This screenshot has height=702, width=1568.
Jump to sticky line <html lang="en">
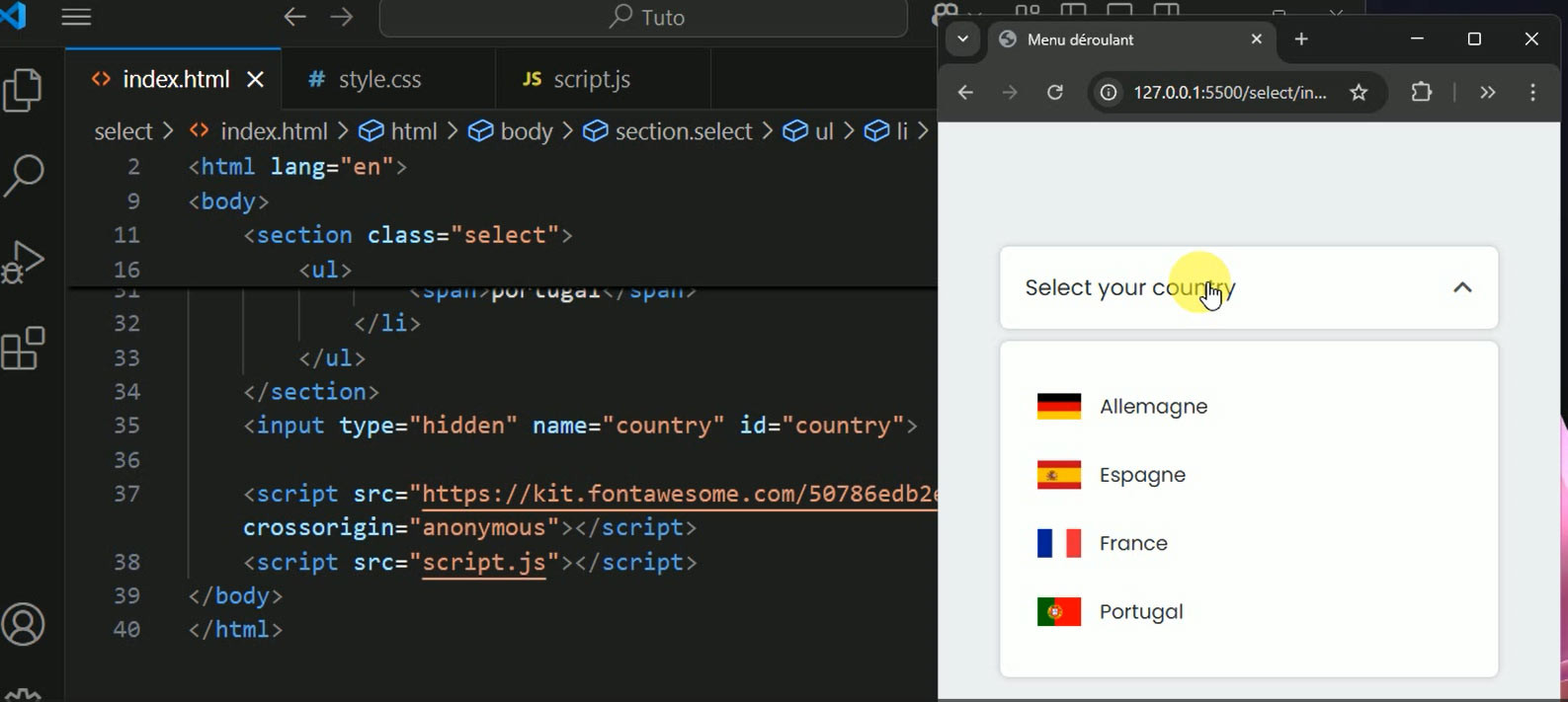(297, 167)
